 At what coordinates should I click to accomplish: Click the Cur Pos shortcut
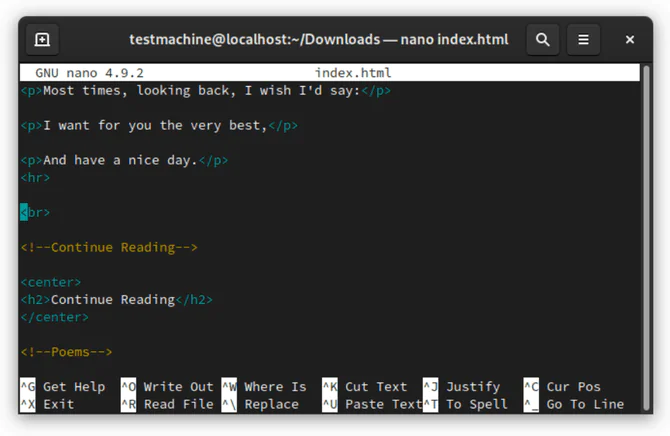click(x=574, y=387)
